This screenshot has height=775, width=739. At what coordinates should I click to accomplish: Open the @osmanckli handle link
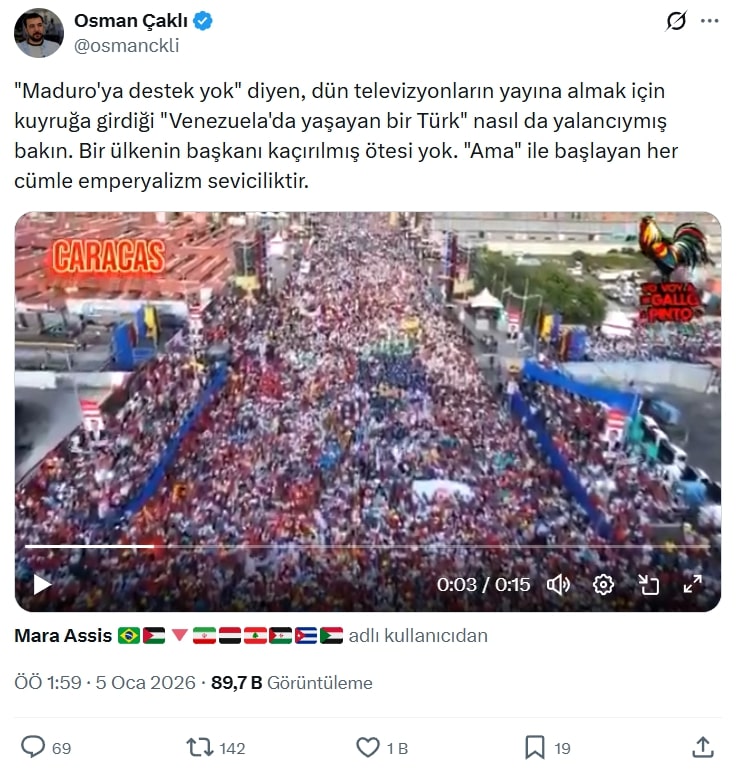pos(127,45)
